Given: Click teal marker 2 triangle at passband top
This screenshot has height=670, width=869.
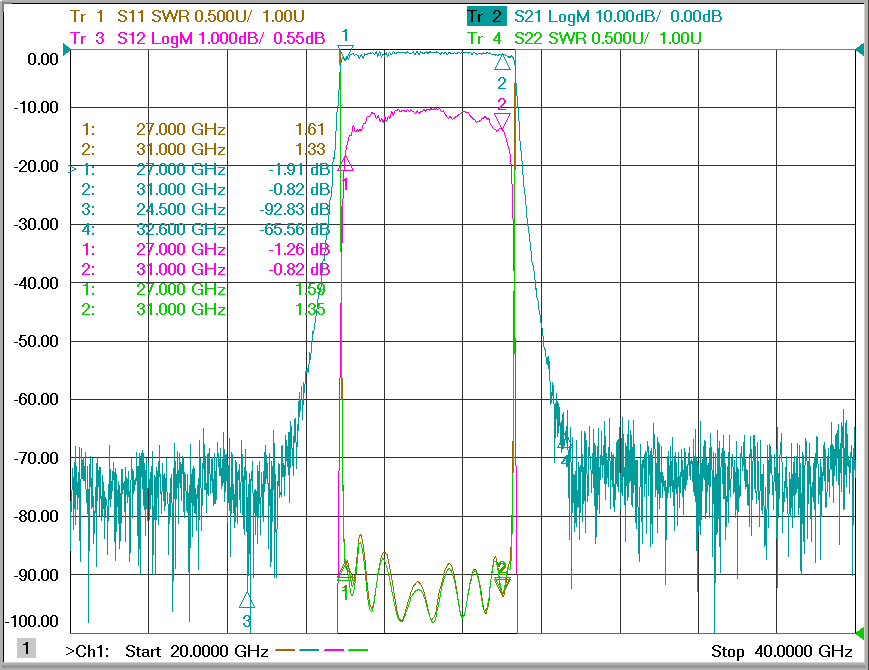Looking at the screenshot, I should (502, 62).
